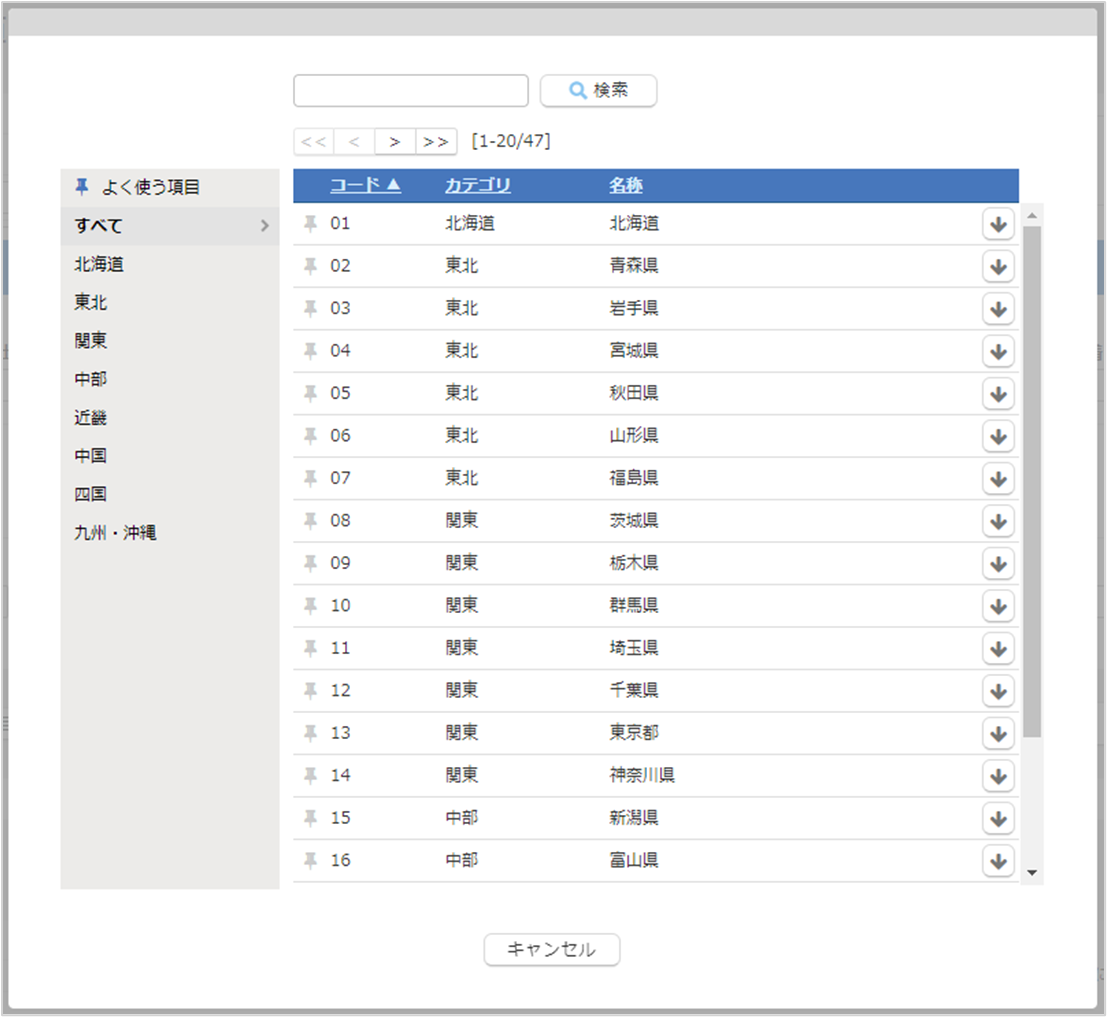Toggle the pin icon beside 青森県
The height and width of the screenshot is (1017, 1107).
click(x=311, y=266)
